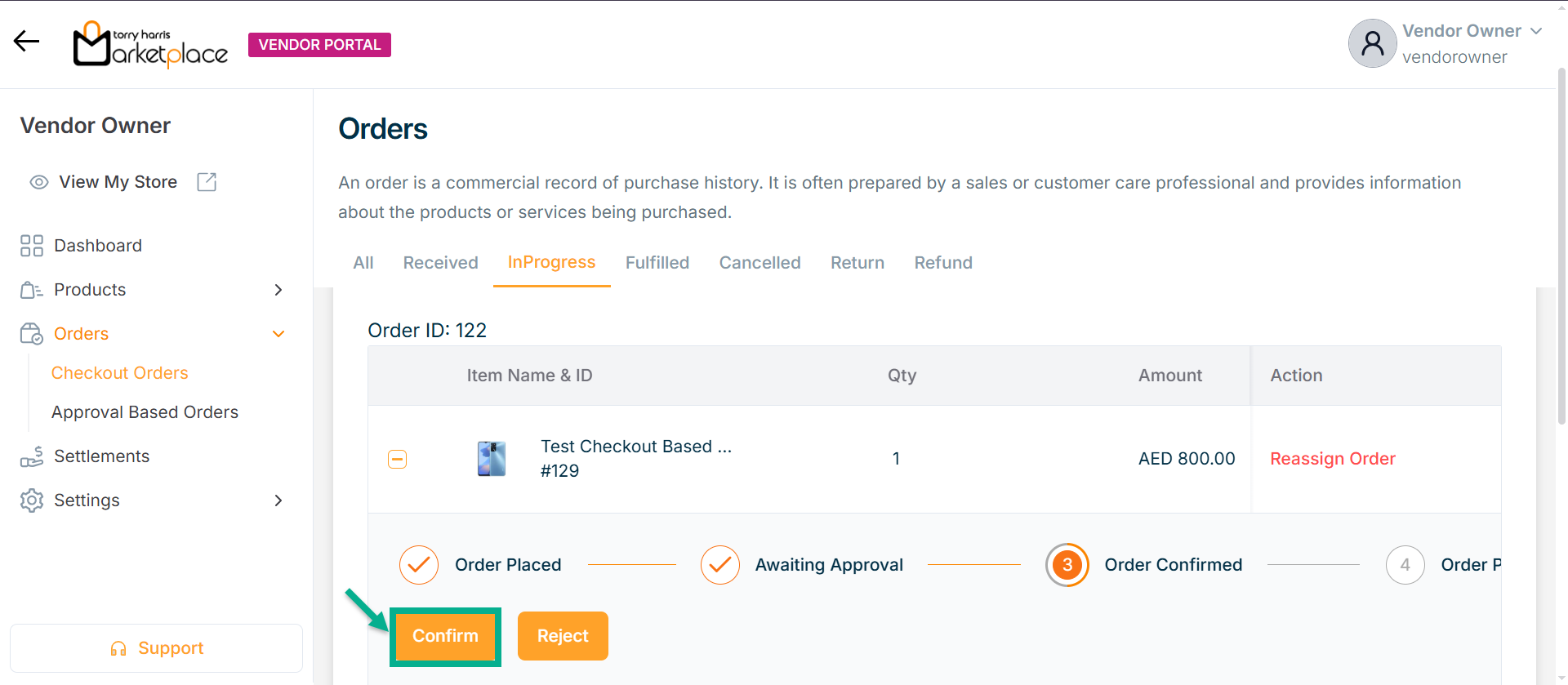Collapse the Orders submenu chevron

pos(278,334)
